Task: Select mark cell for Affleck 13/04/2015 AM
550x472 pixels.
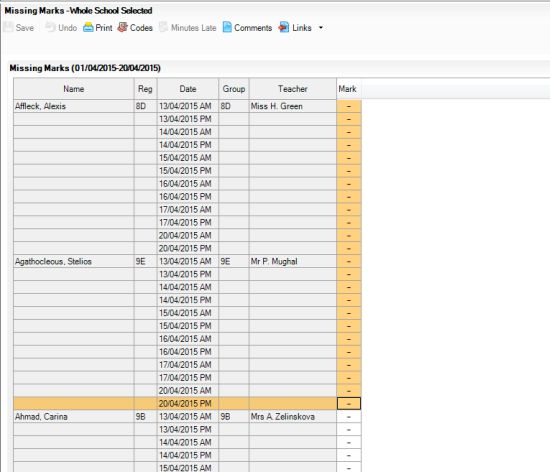Action: pos(349,106)
